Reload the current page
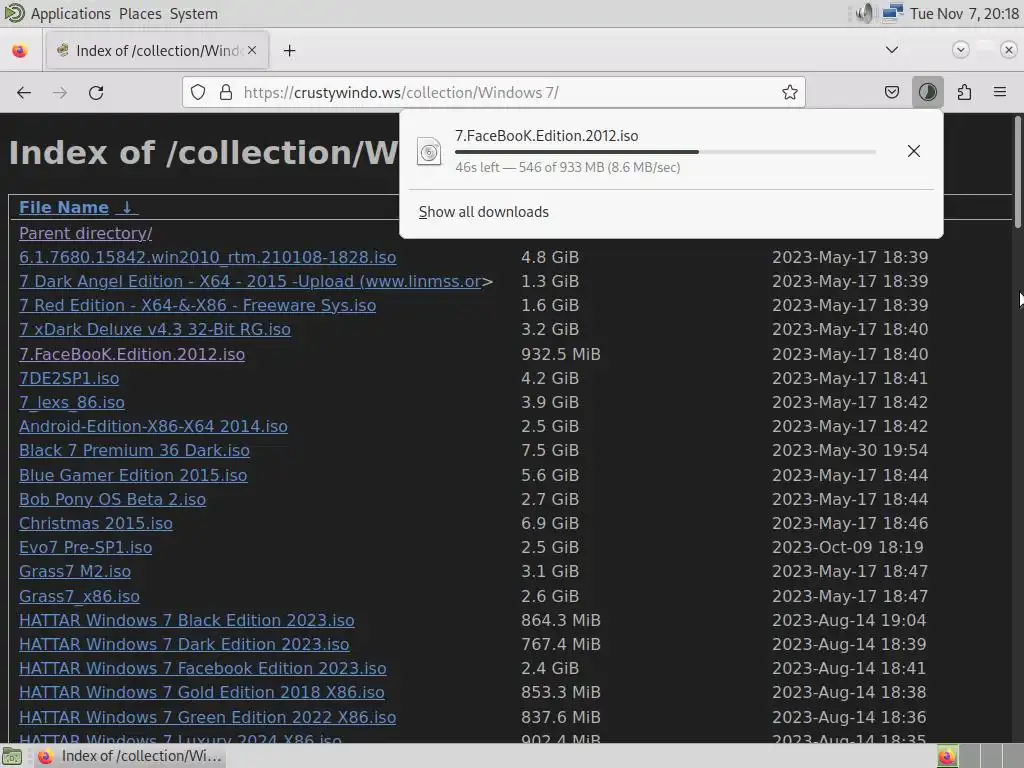 click(x=96, y=93)
